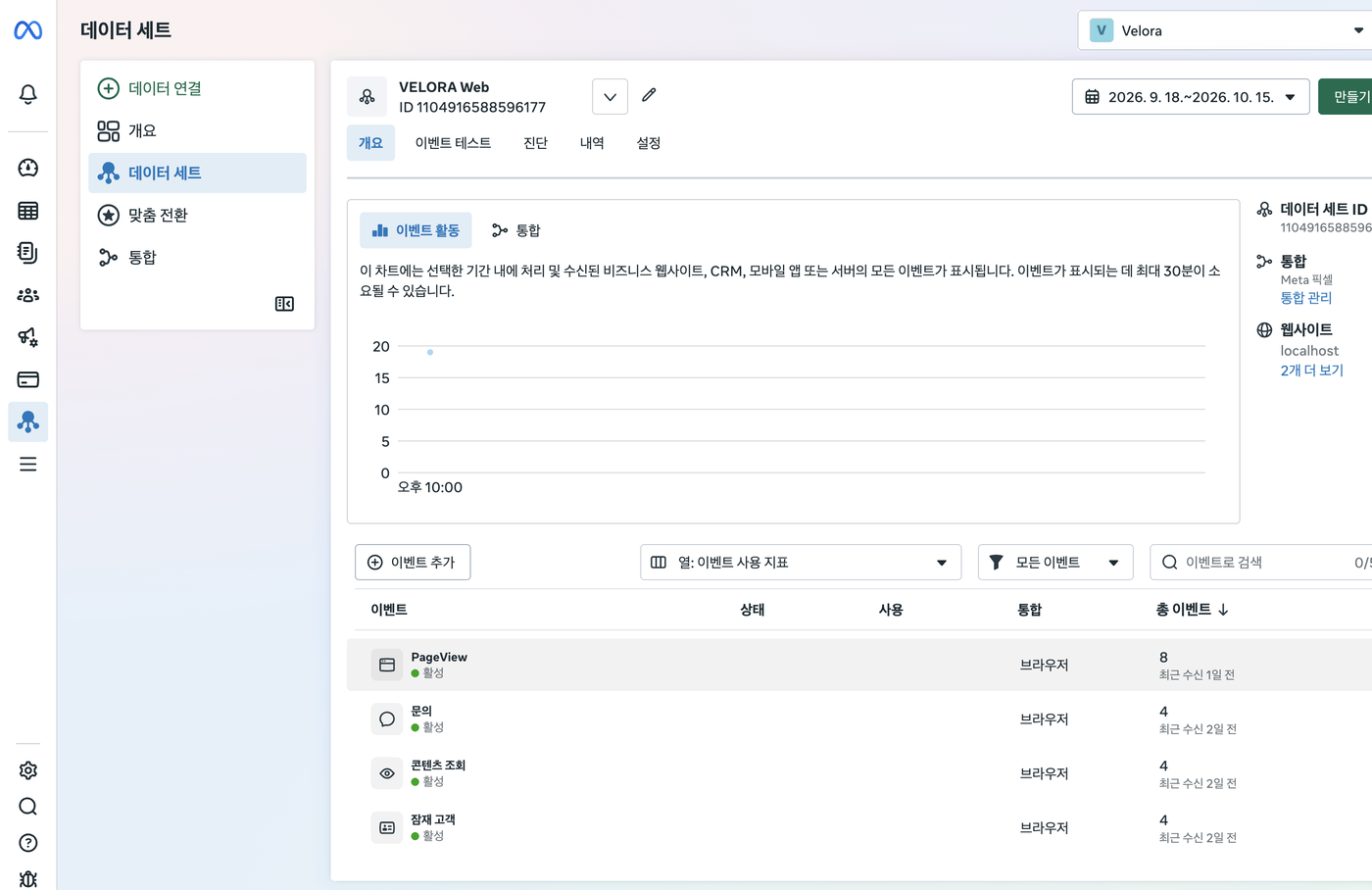
Task: Open the 통합 관리 link
Action: pos(1306,298)
